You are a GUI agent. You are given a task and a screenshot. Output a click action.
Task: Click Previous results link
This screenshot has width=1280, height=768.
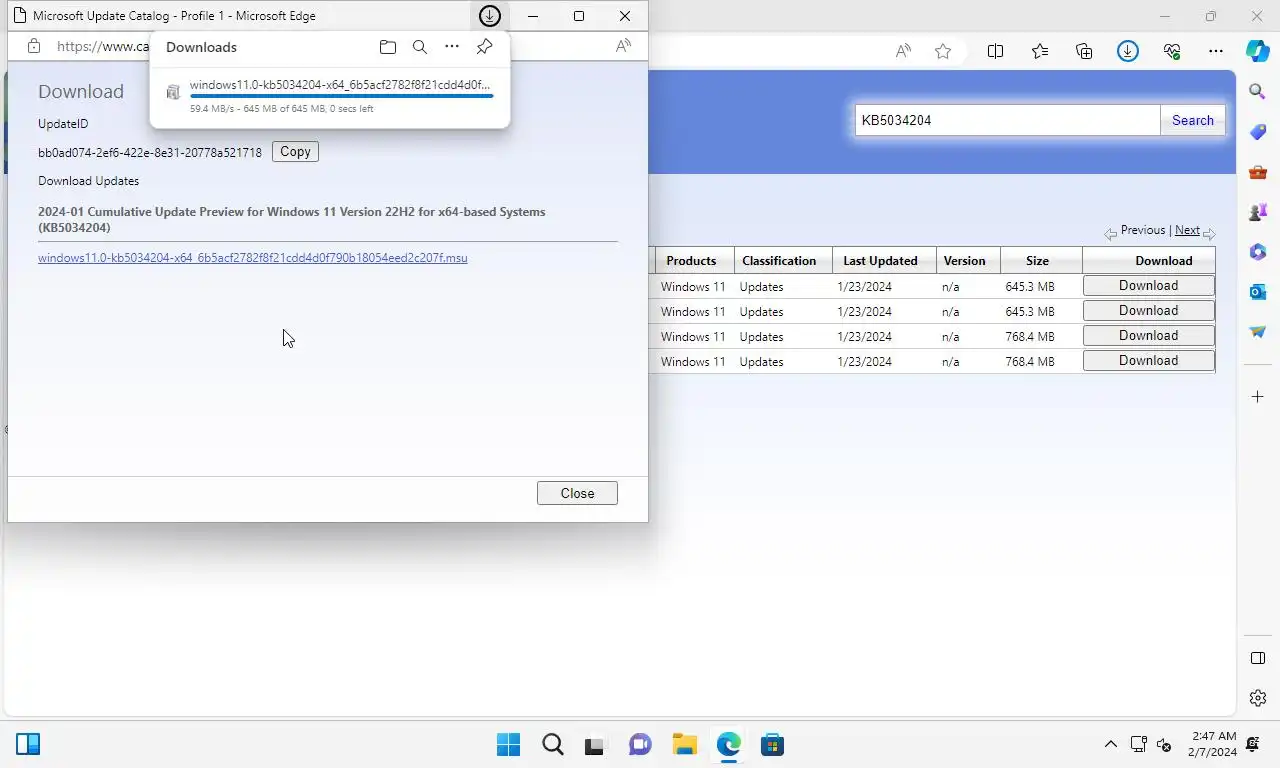coord(1143,230)
